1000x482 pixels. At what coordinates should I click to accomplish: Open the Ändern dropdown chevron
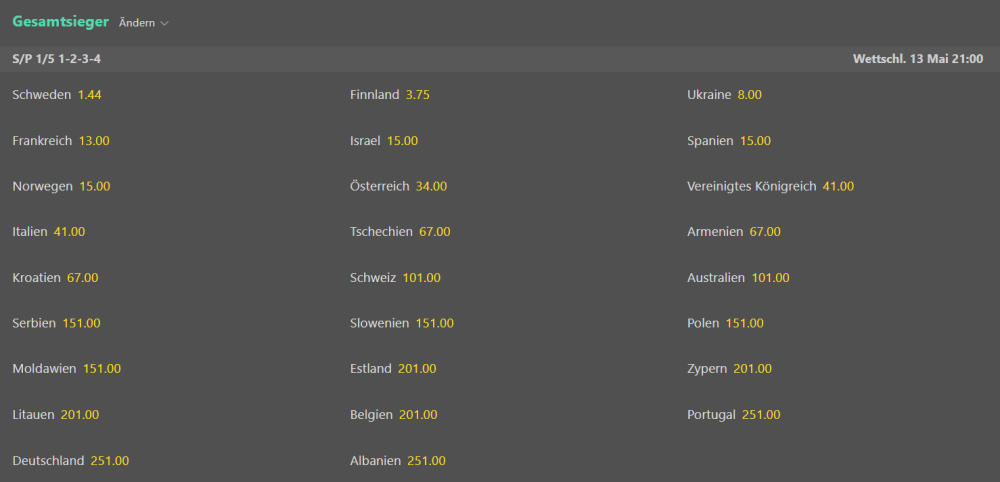pyautogui.click(x=165, y=23)
